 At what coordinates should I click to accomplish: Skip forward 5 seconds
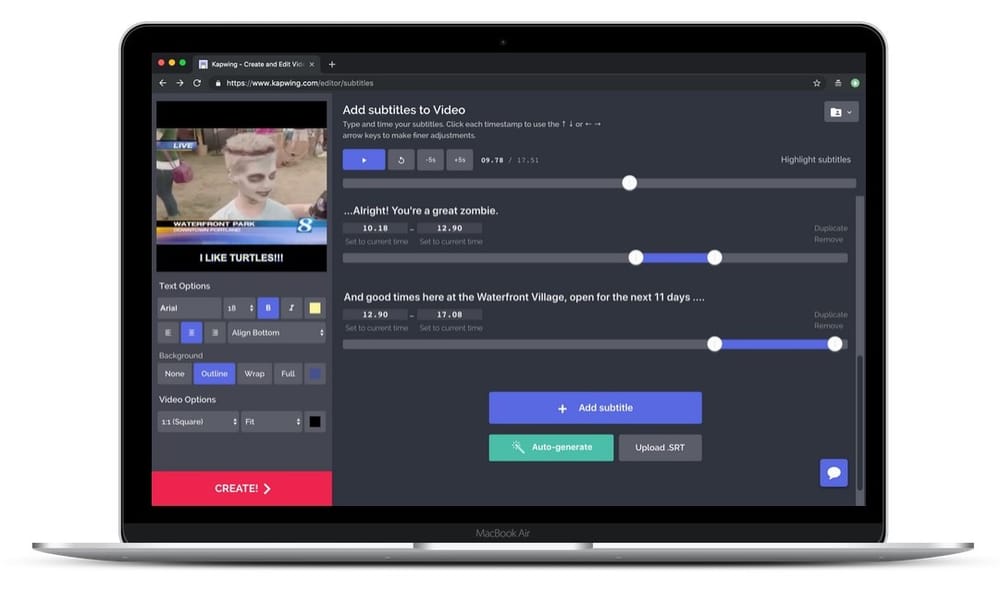(x=459, y=160)
